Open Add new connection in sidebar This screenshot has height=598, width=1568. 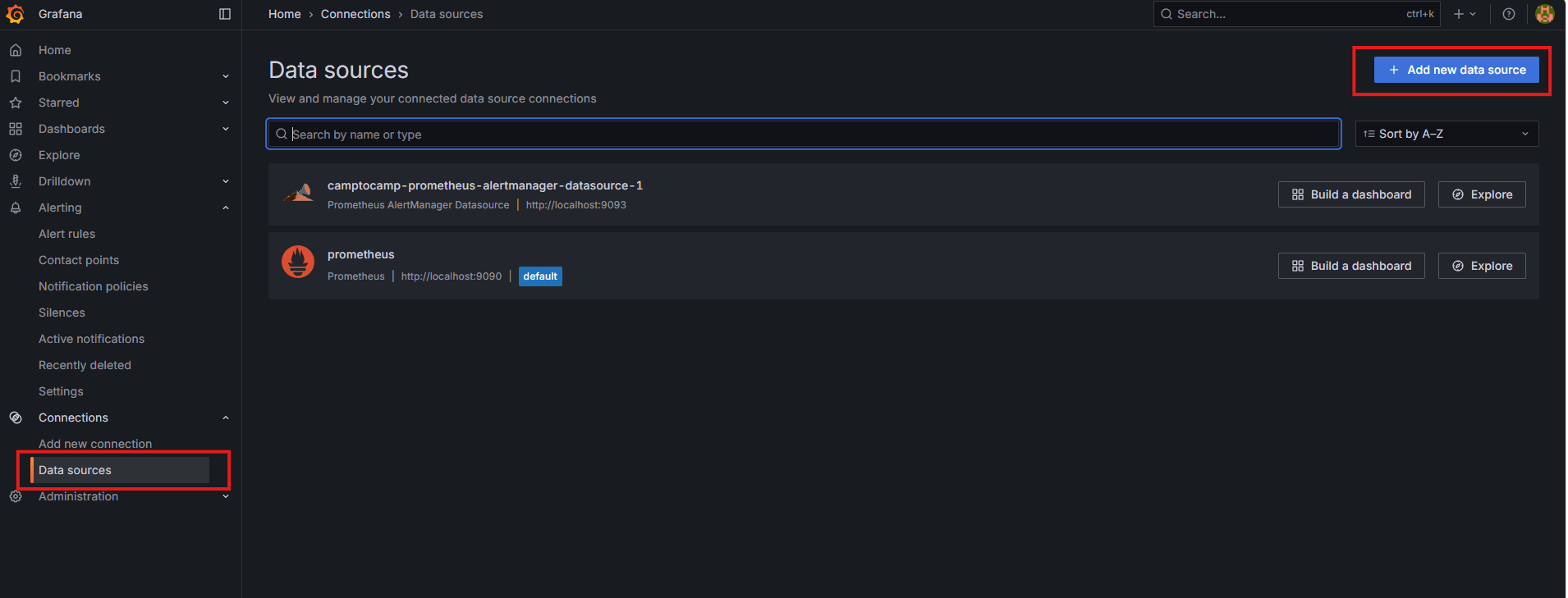95,444
